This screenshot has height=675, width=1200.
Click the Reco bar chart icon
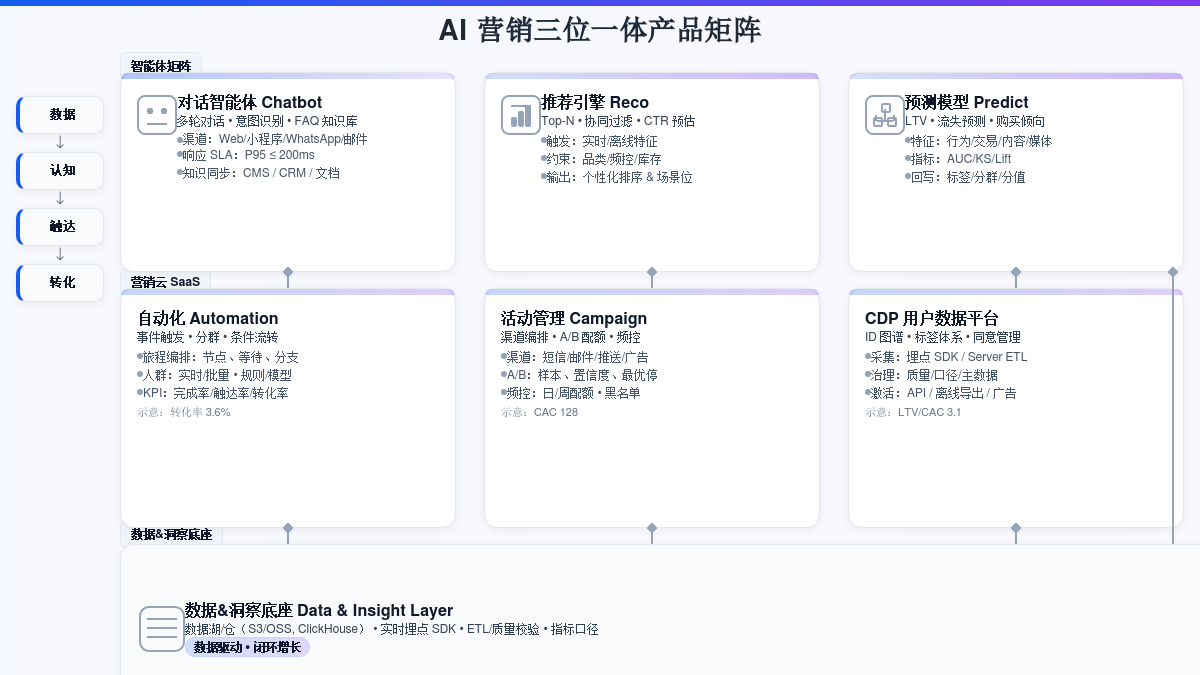click(x=520, y=115)
